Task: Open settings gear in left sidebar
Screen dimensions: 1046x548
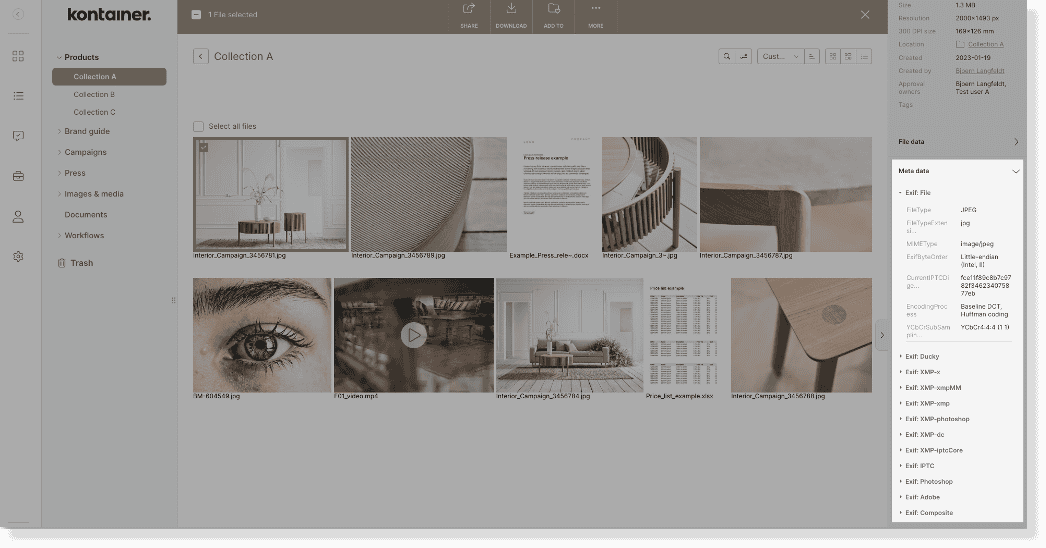Action: pyautogui.click(x=18, y=257)
